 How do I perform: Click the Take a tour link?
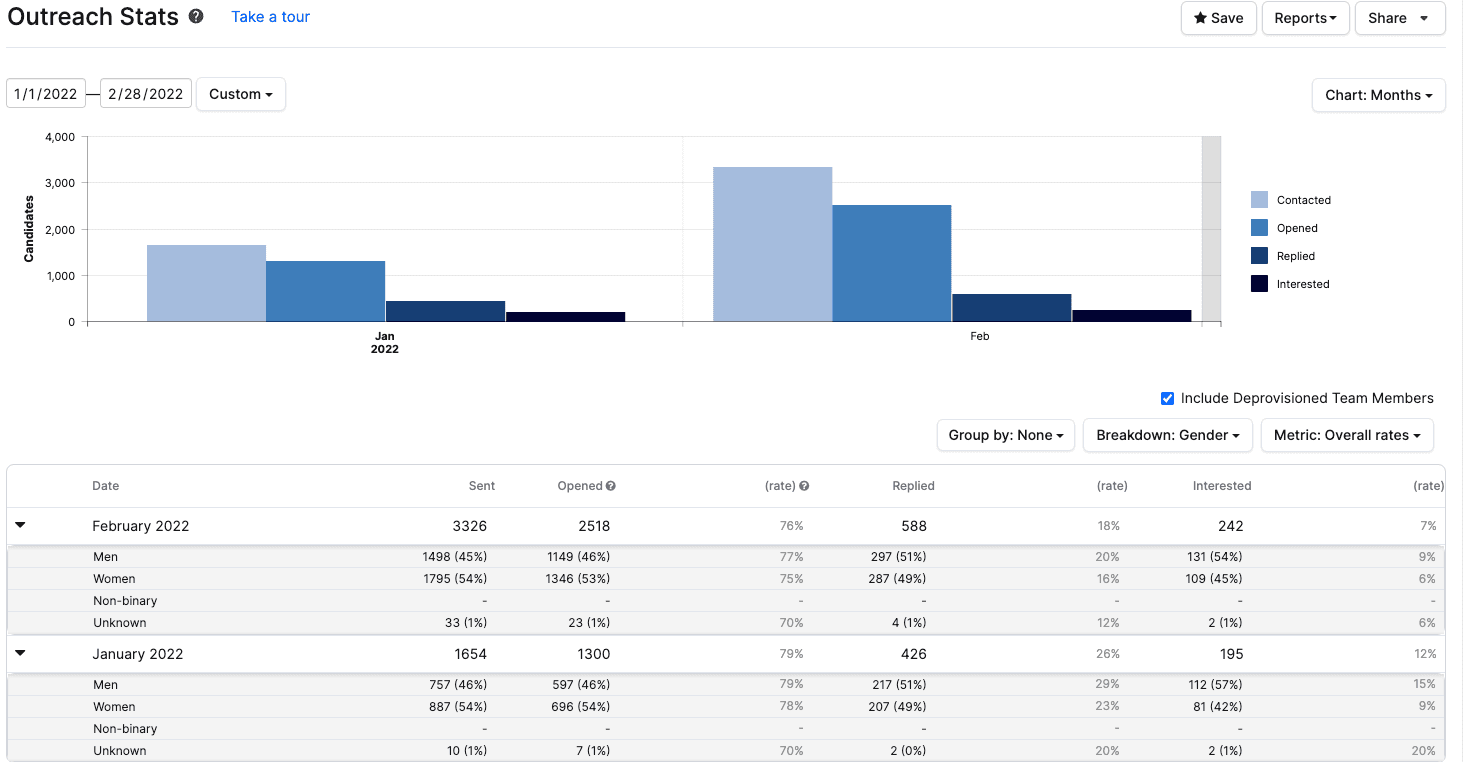(x=270, y=16)
